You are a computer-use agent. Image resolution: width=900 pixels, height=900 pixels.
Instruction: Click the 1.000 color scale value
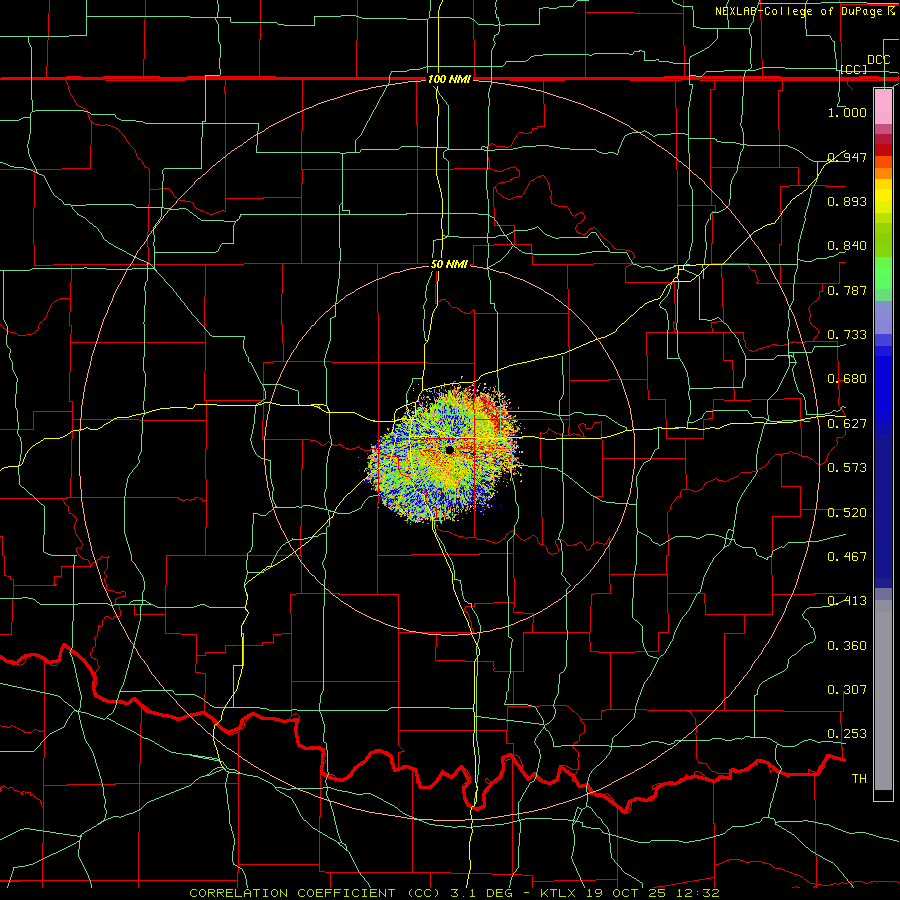pyautogui.click(x=847, y=112)
